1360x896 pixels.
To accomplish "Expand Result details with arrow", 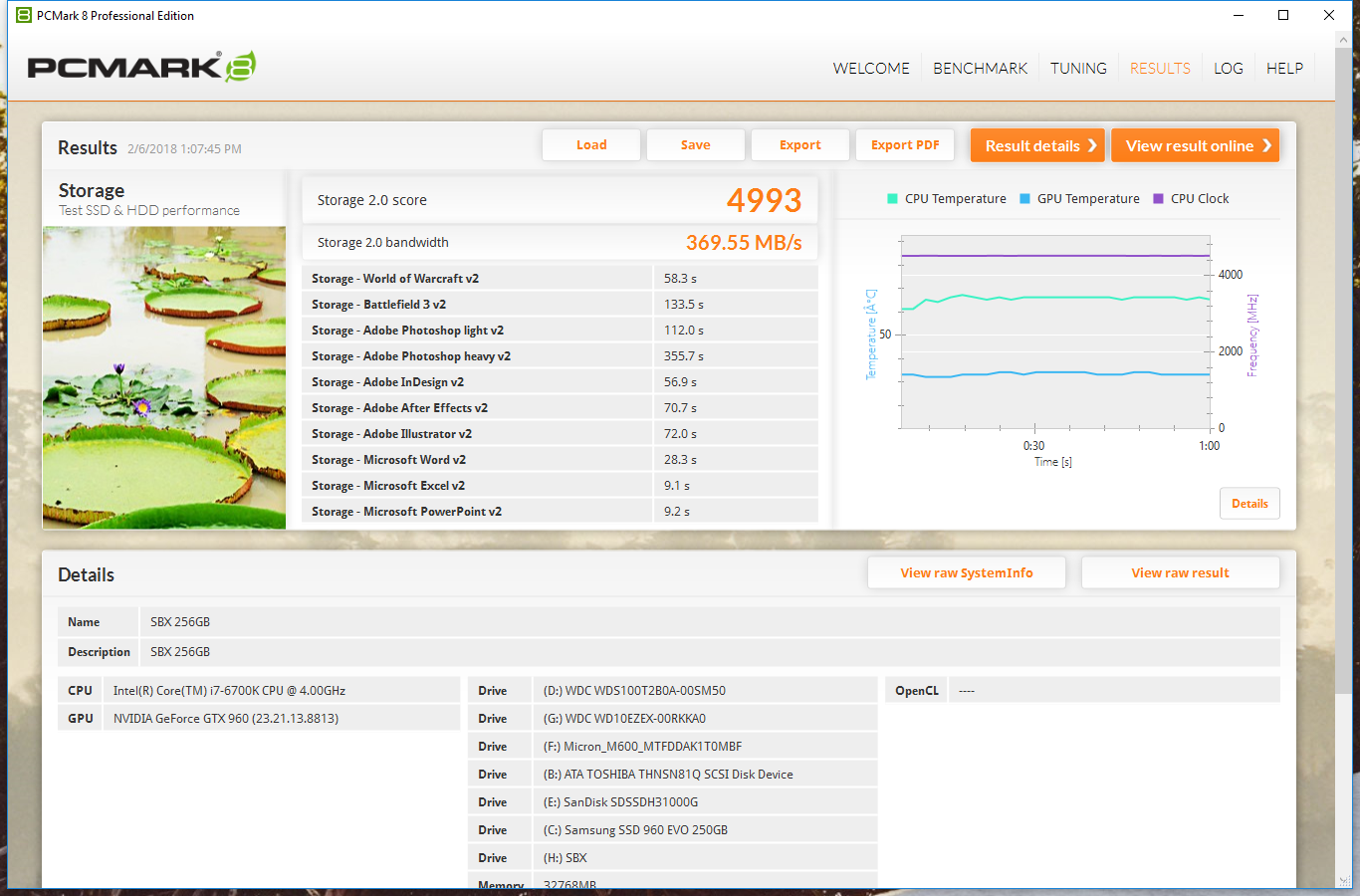I will coord(1037,145).
